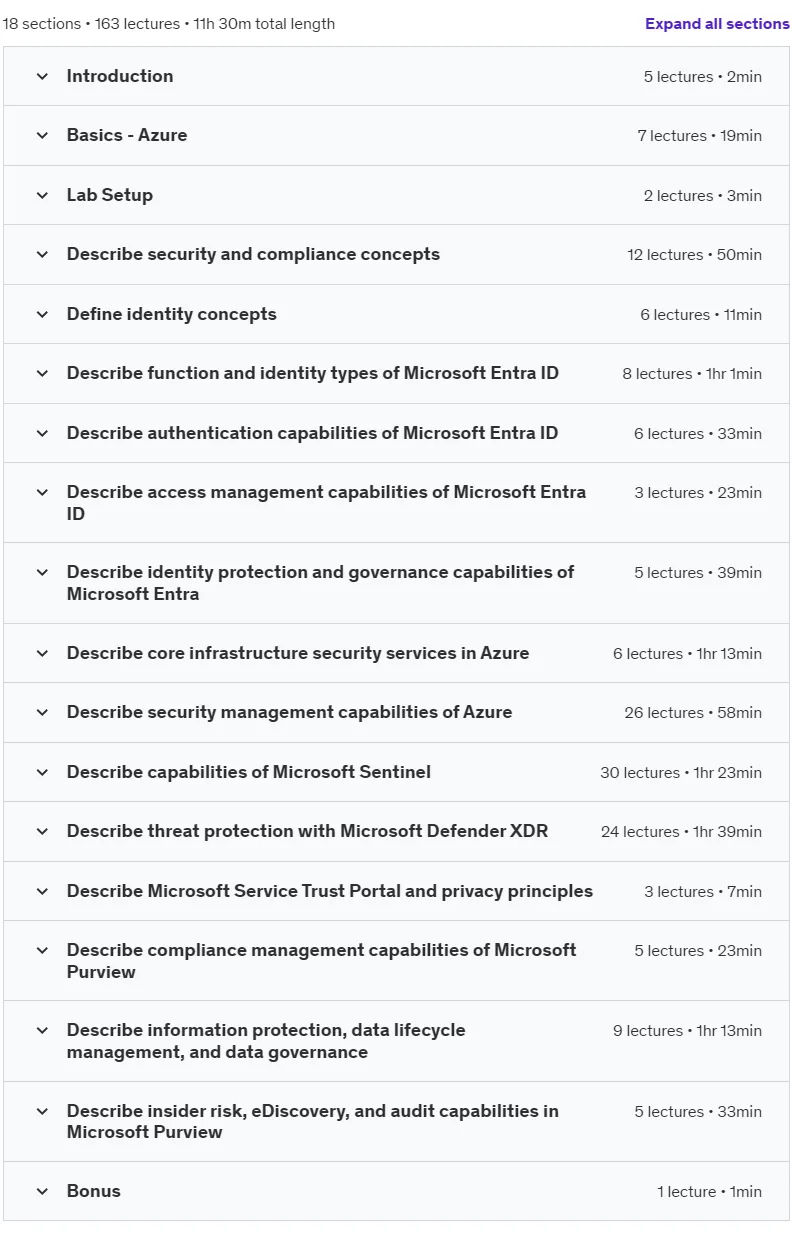Image resolution: width=793 pixels, height=1236 pixels.
Task: Expand the Define identity concepts chevron
Action: coord(42,314)
